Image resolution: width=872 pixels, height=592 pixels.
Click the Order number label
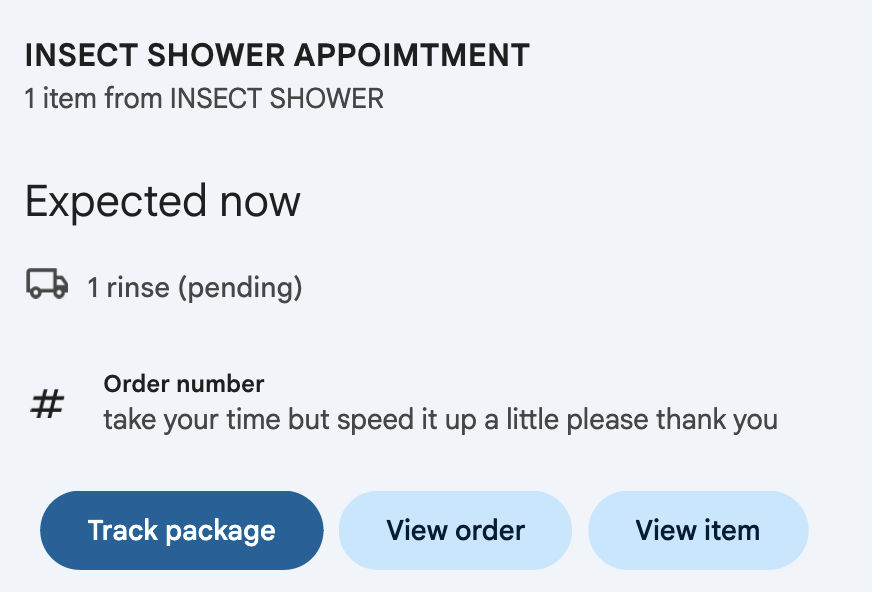click(183, 384)
